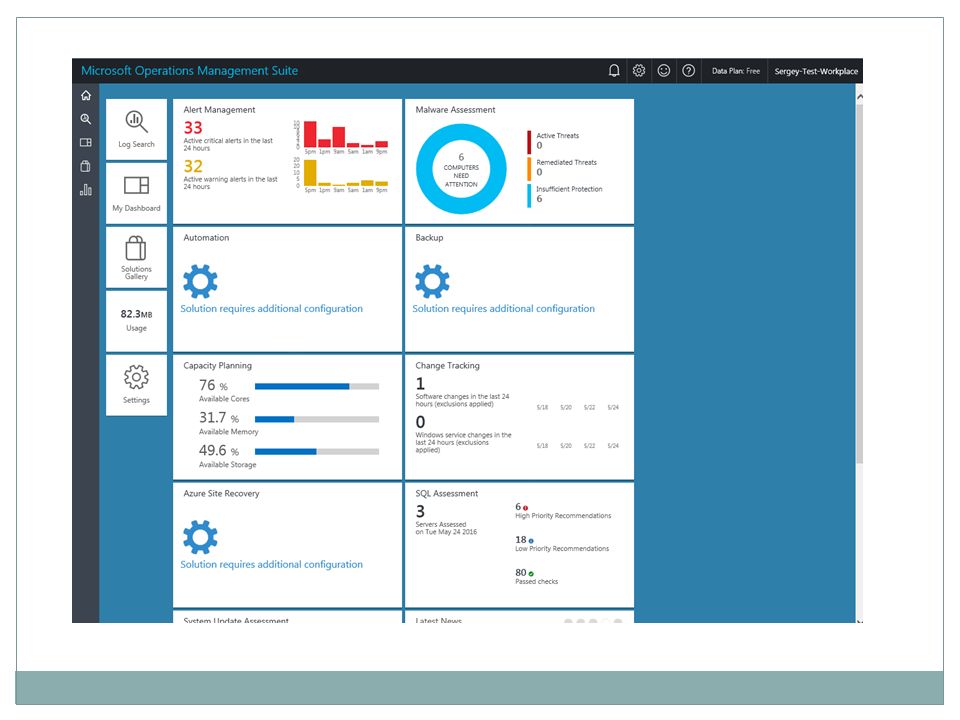Screen dimensions: 960x720
Task: Select the software changes count 1
Action: point(420,384)
